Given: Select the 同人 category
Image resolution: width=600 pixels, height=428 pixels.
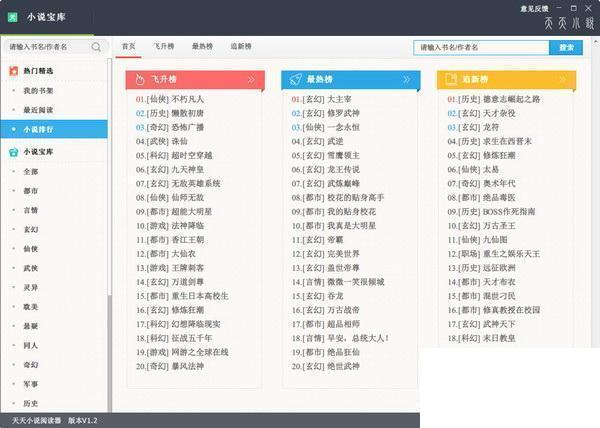Looking at the screenshot, I should click(31, 345).
